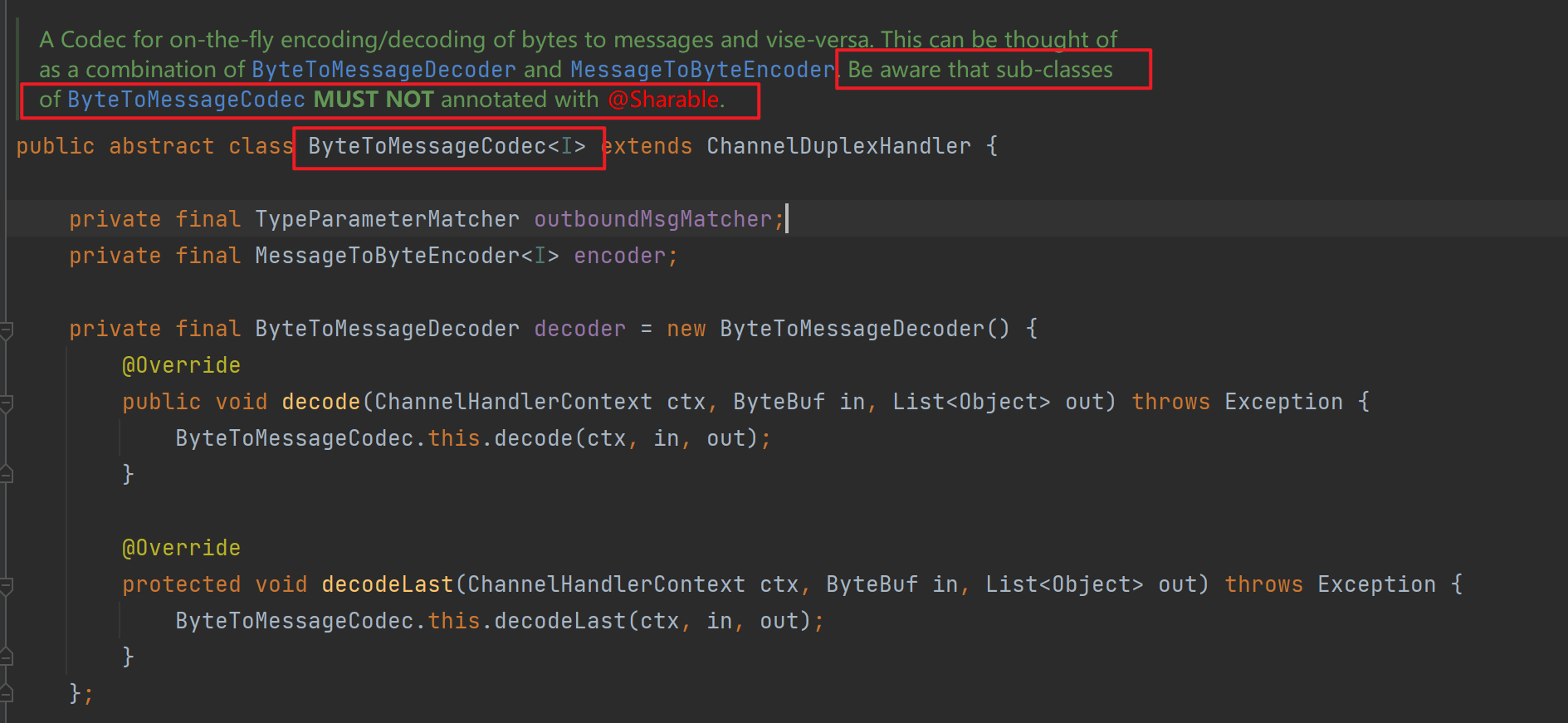Click the encoder field name
The width and height of the screenshot is (1568, 723).
pos(619,256)
